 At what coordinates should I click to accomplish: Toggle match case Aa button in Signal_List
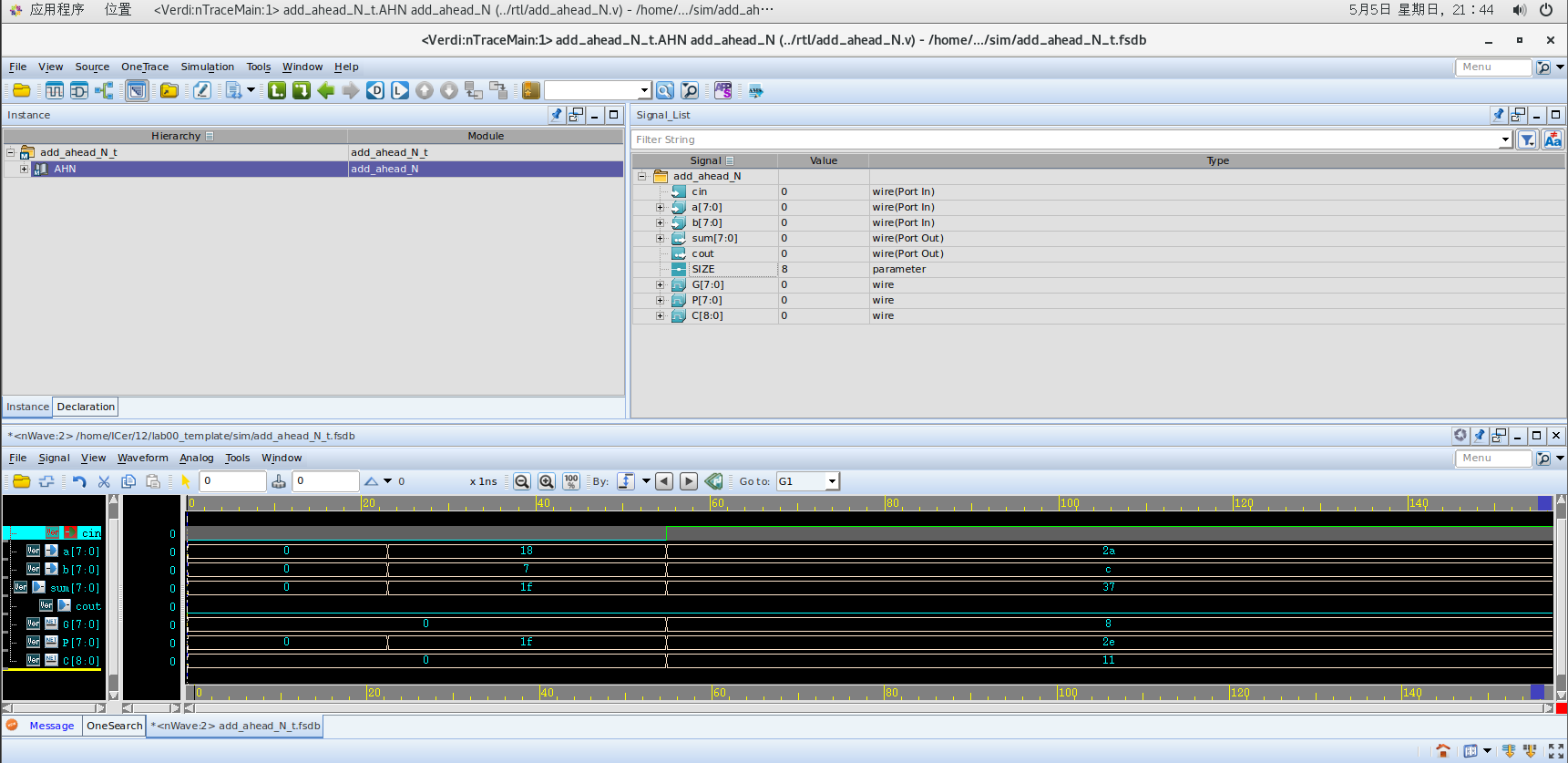point(1553,139)
